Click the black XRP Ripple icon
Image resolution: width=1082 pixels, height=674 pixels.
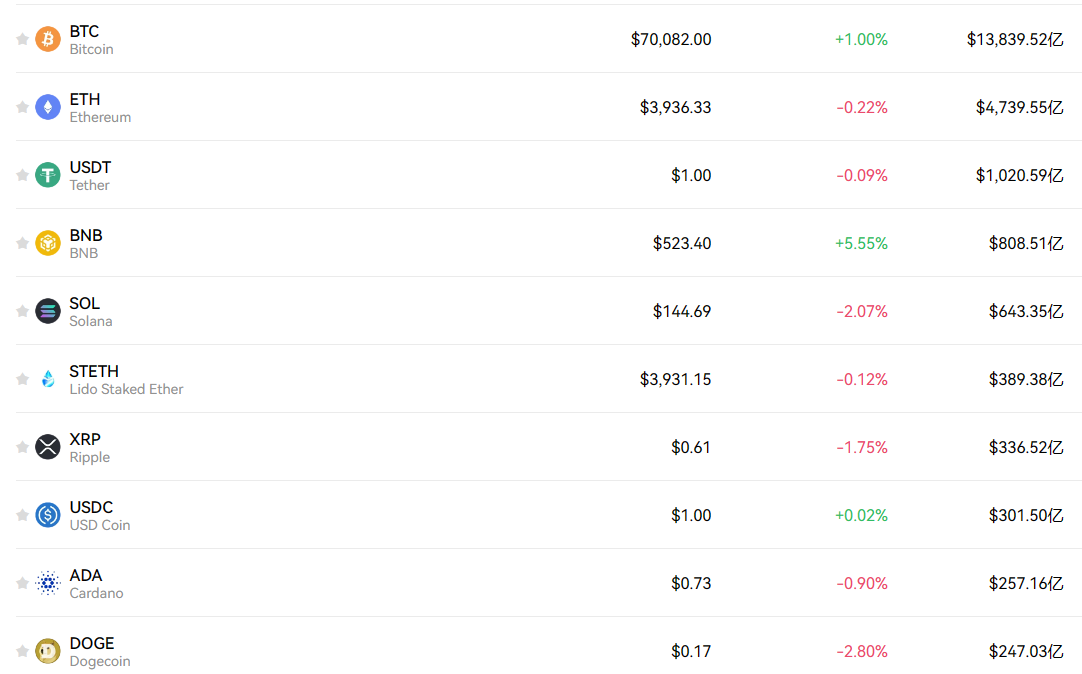click(48, 447)
